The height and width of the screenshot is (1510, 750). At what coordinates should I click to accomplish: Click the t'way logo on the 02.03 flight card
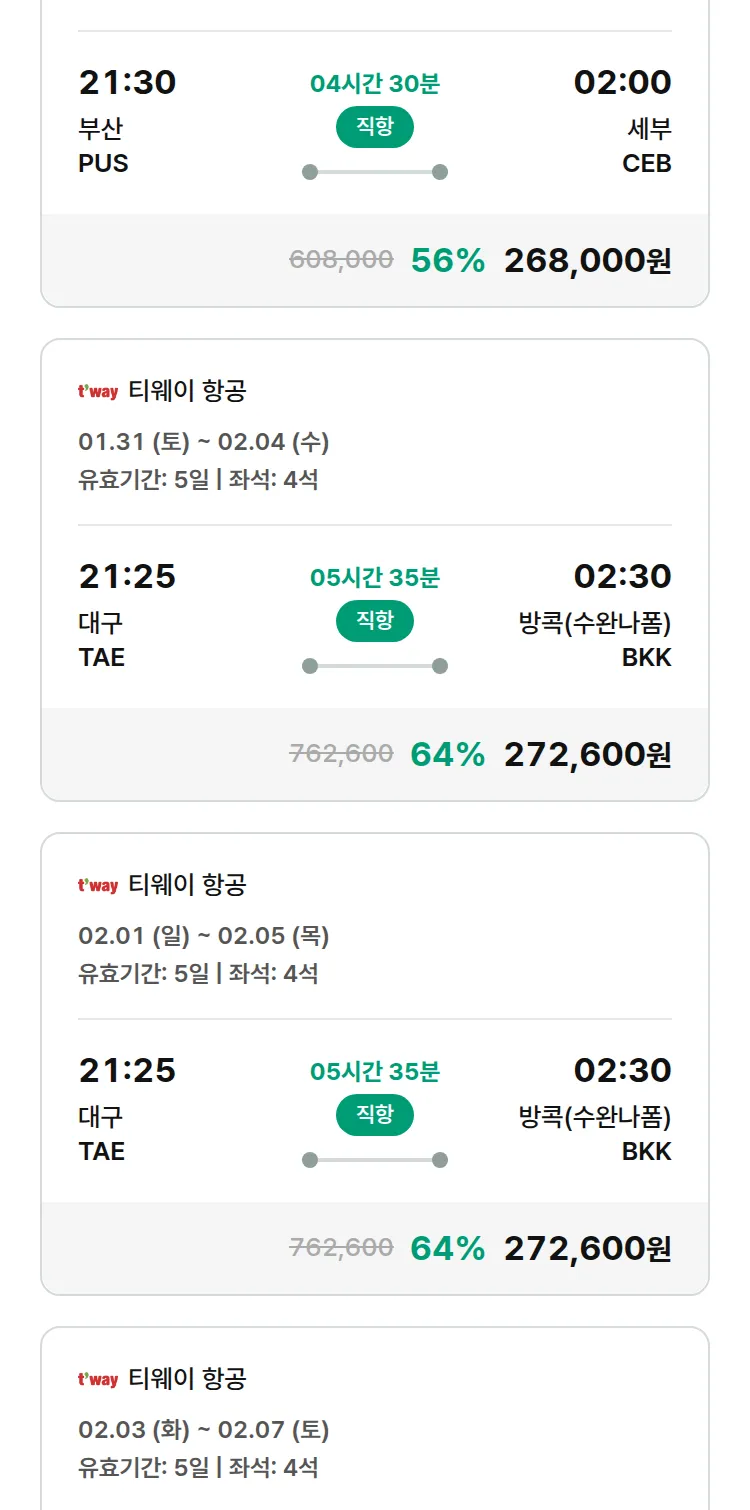click(x=98, y=1380)
